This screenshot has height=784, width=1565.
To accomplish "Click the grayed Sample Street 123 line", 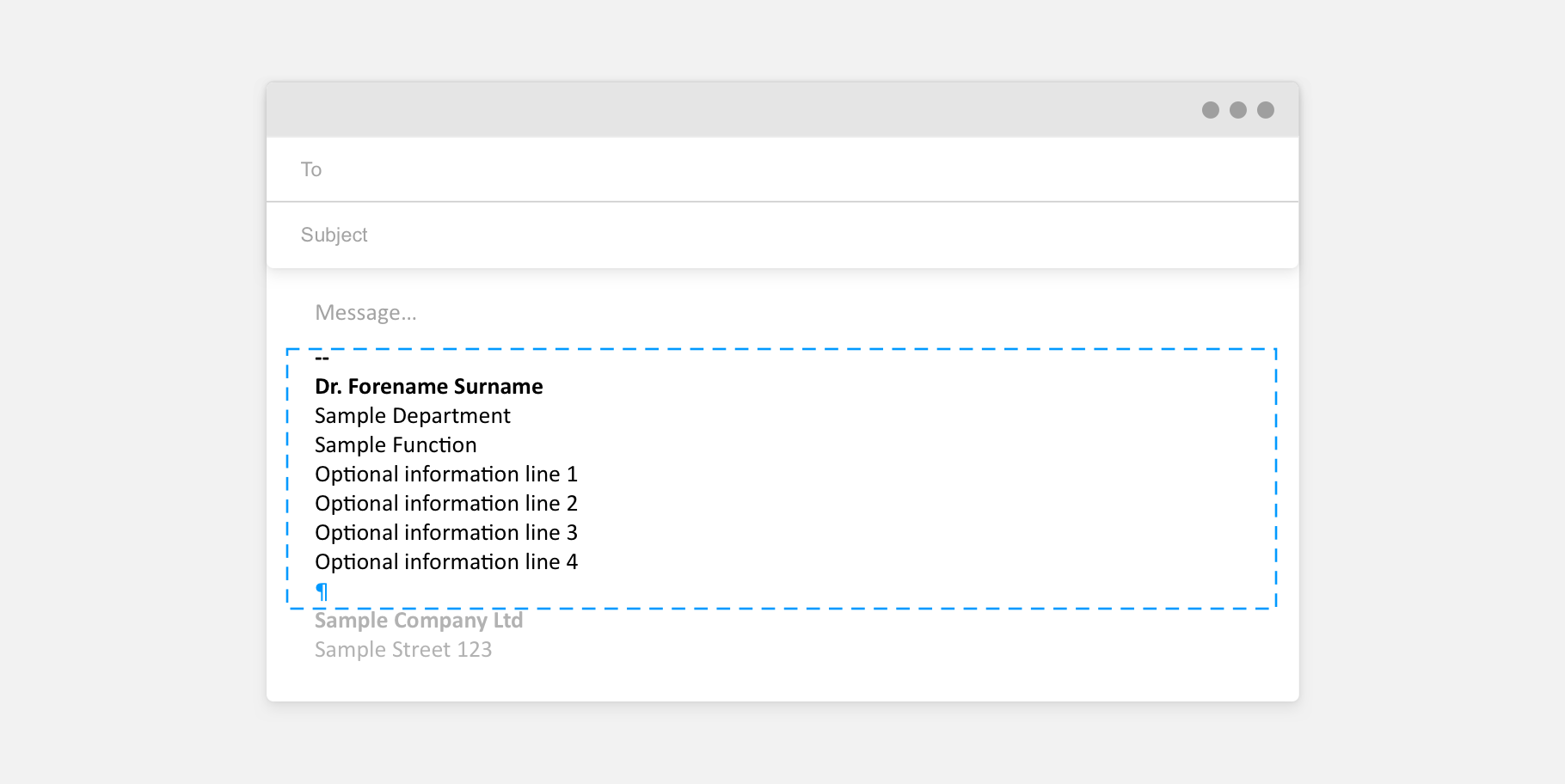I will pos(403,650).
